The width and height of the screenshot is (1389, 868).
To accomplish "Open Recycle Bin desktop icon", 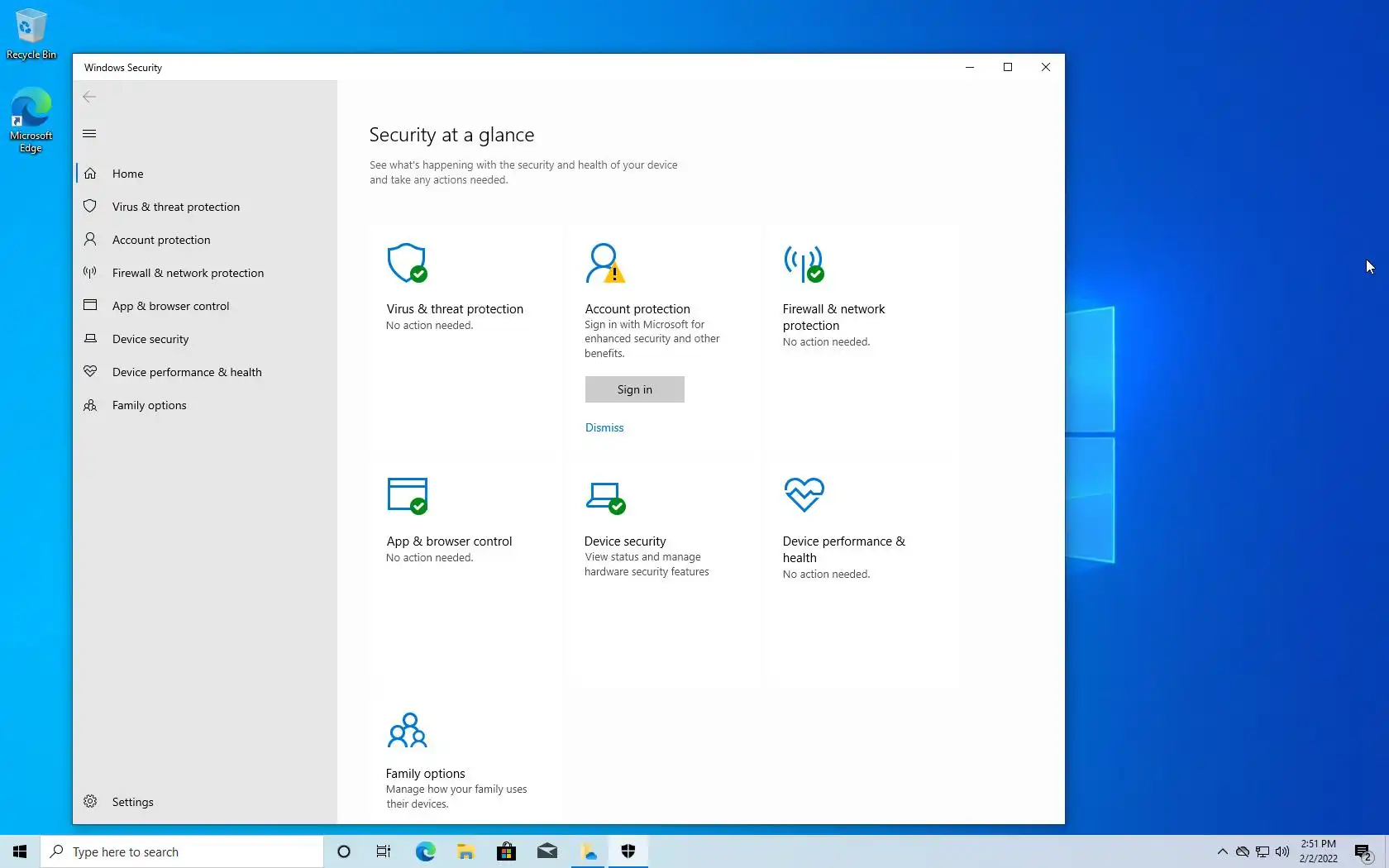I will click(x=31, y=35).
